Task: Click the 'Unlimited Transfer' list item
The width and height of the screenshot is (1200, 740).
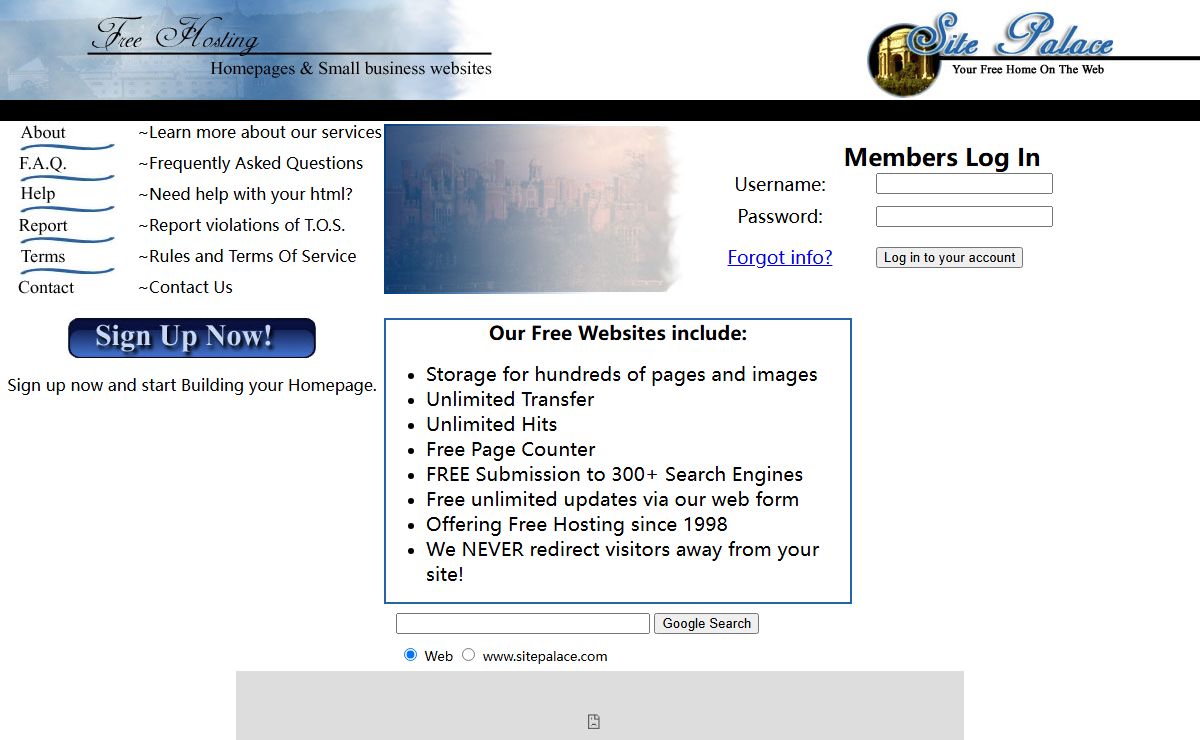Action: [x=510, y=399]
